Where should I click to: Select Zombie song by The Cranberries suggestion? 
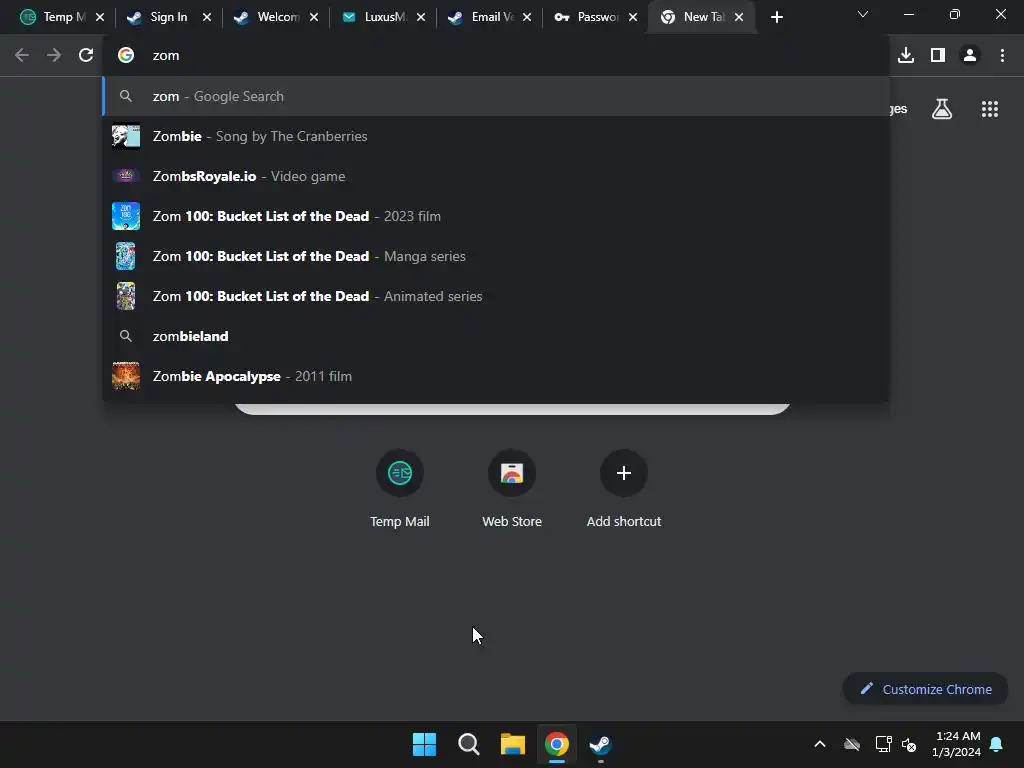[496, 136]
